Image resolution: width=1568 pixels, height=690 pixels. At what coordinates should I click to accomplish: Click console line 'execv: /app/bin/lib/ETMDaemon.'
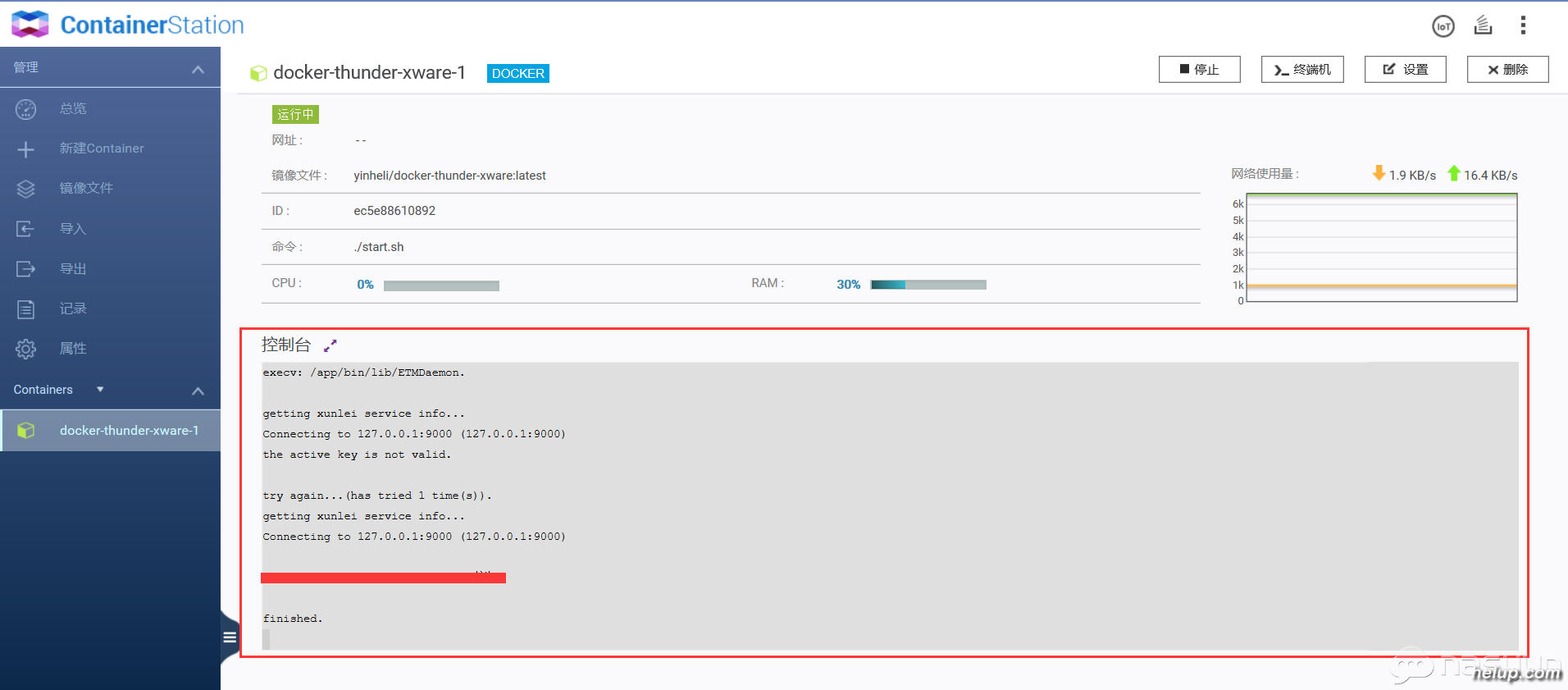pos(363,372)
